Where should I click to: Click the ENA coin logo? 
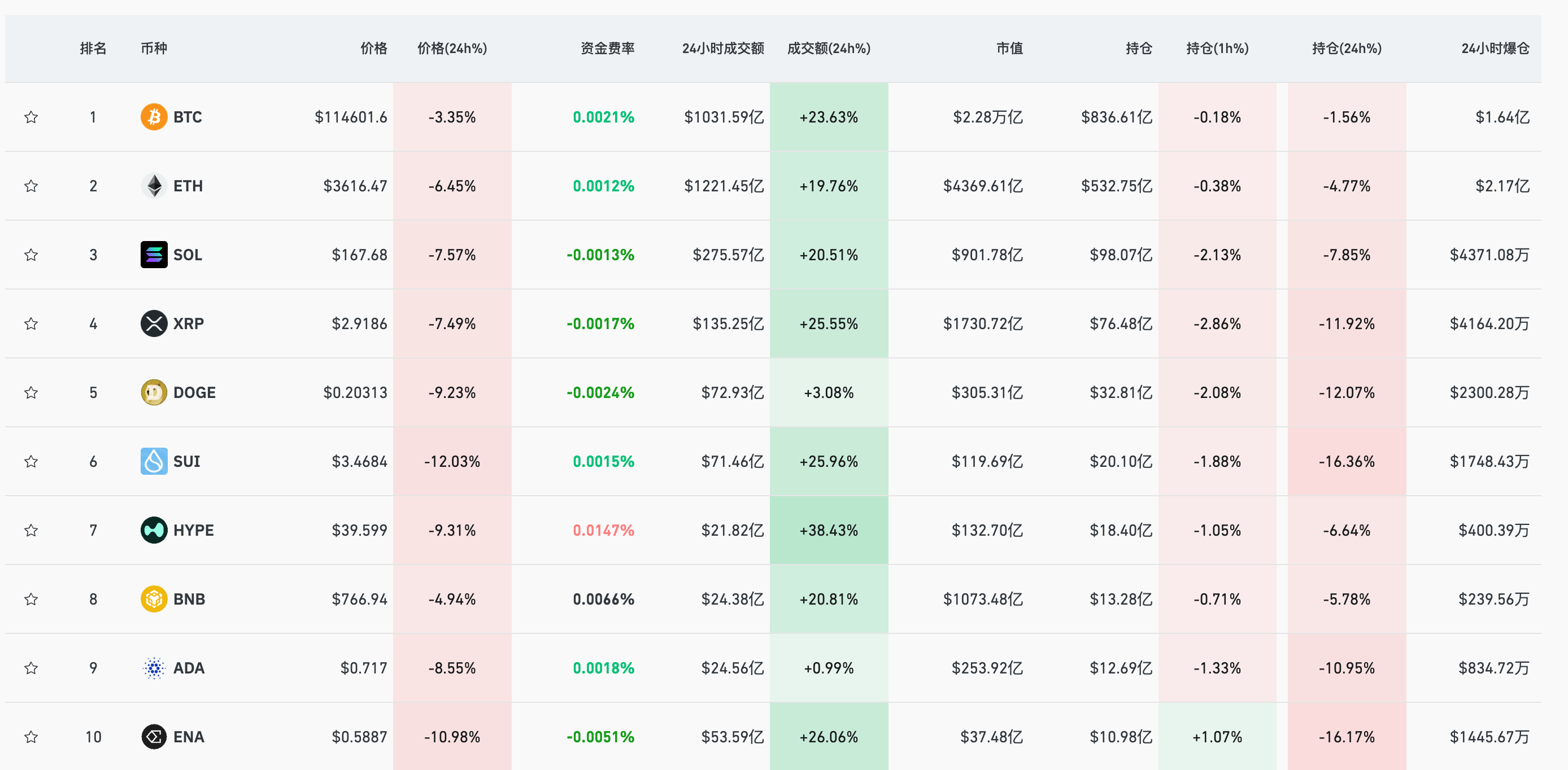click(154, 737)
